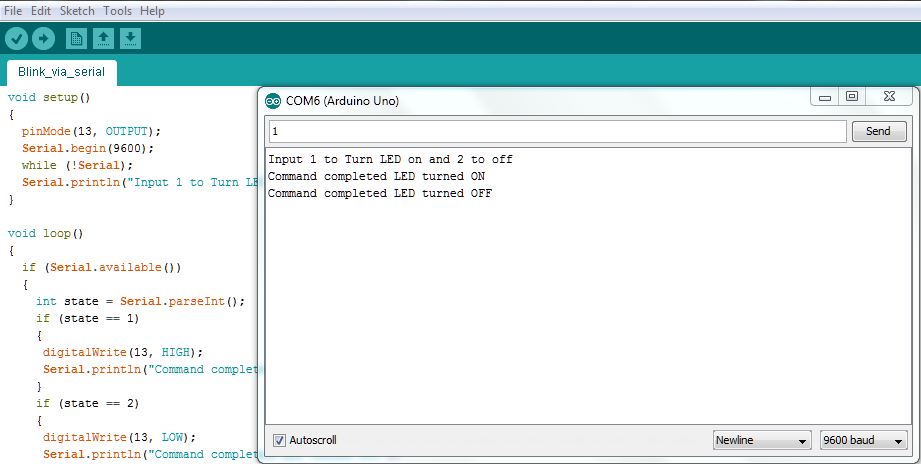Click the Arduino logo in COM6 title bar
Viewport: 921px width, 464px height.
273,101
